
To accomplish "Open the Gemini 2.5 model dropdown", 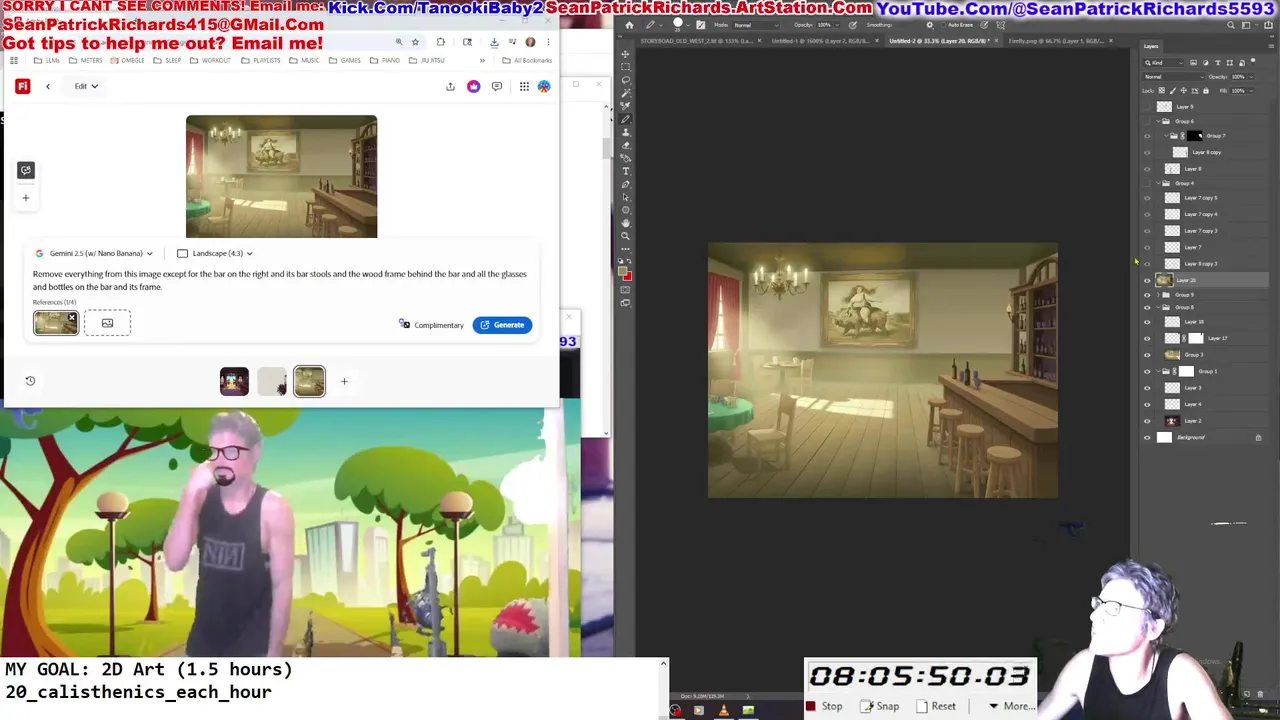I will [x=95, y=253].
